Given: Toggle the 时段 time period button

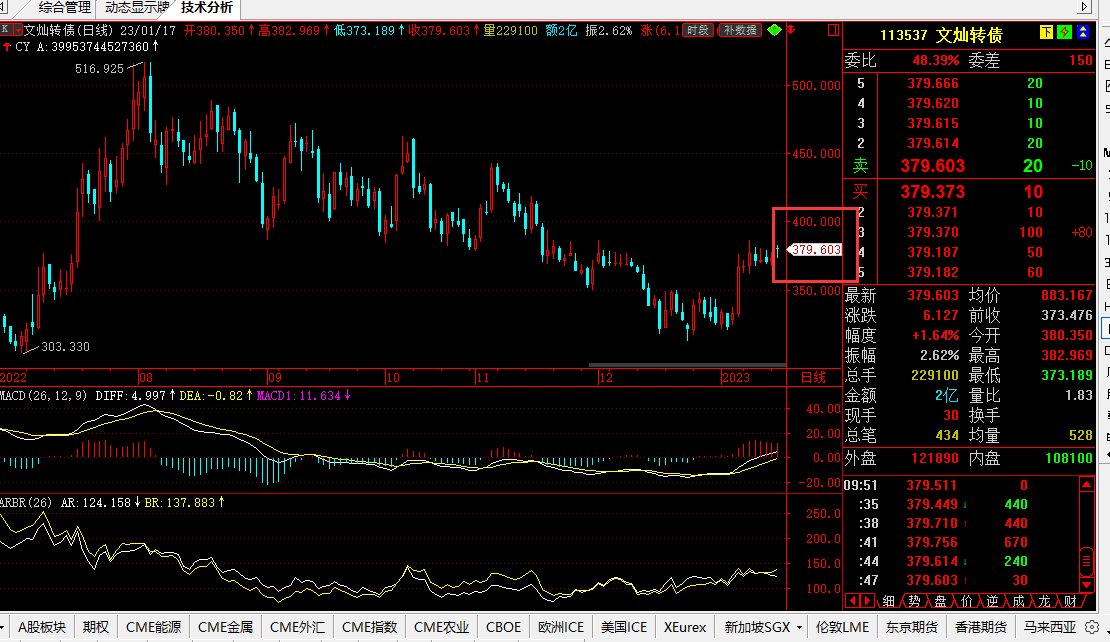Looking at the screenshot, I should tap(699, 31).
